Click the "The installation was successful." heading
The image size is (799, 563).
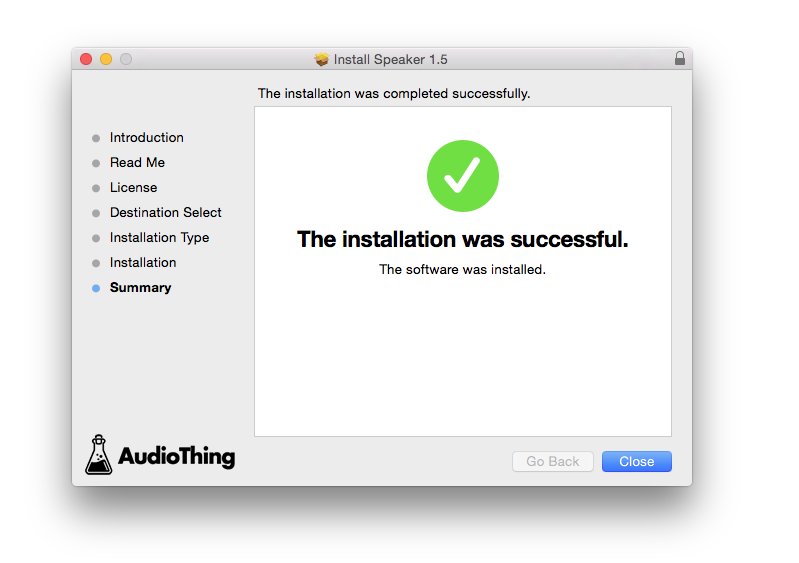point(462,240)
